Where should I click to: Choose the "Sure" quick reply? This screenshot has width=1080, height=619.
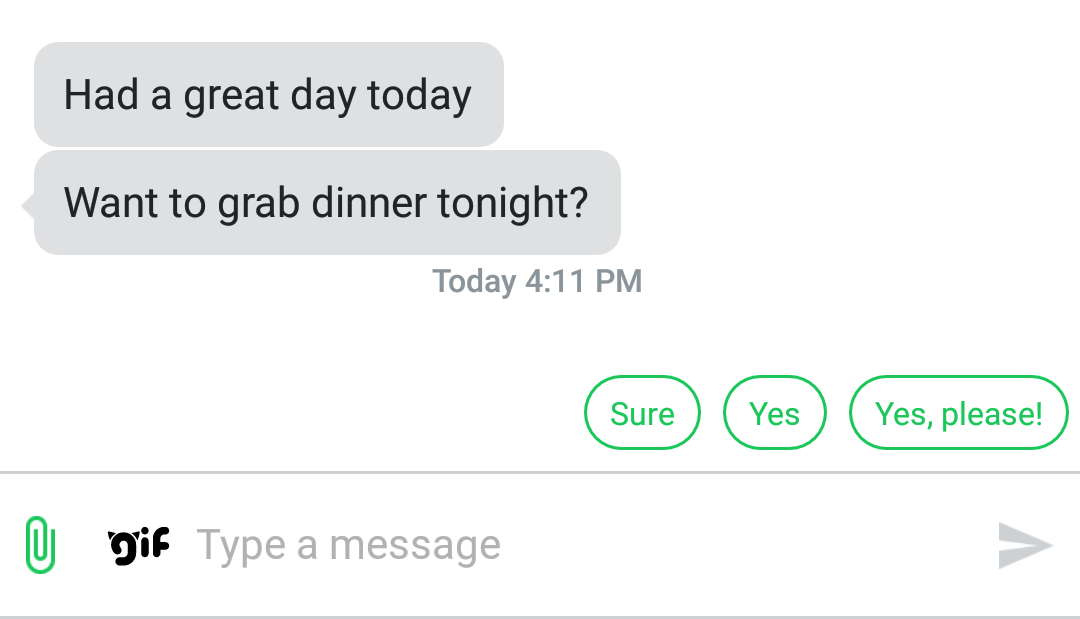tap(642, 413)
